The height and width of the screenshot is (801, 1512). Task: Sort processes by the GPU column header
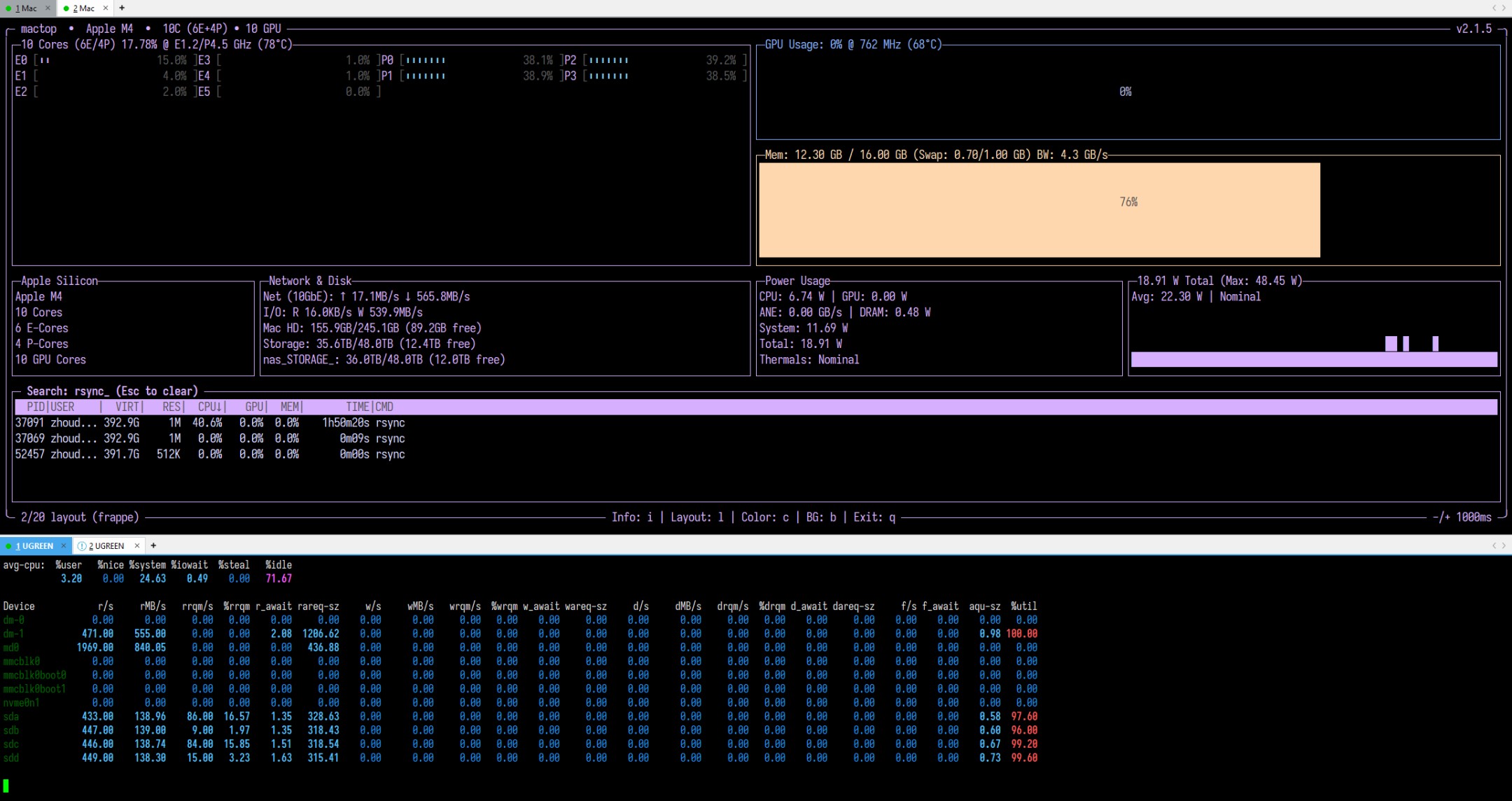pos(254,407)
